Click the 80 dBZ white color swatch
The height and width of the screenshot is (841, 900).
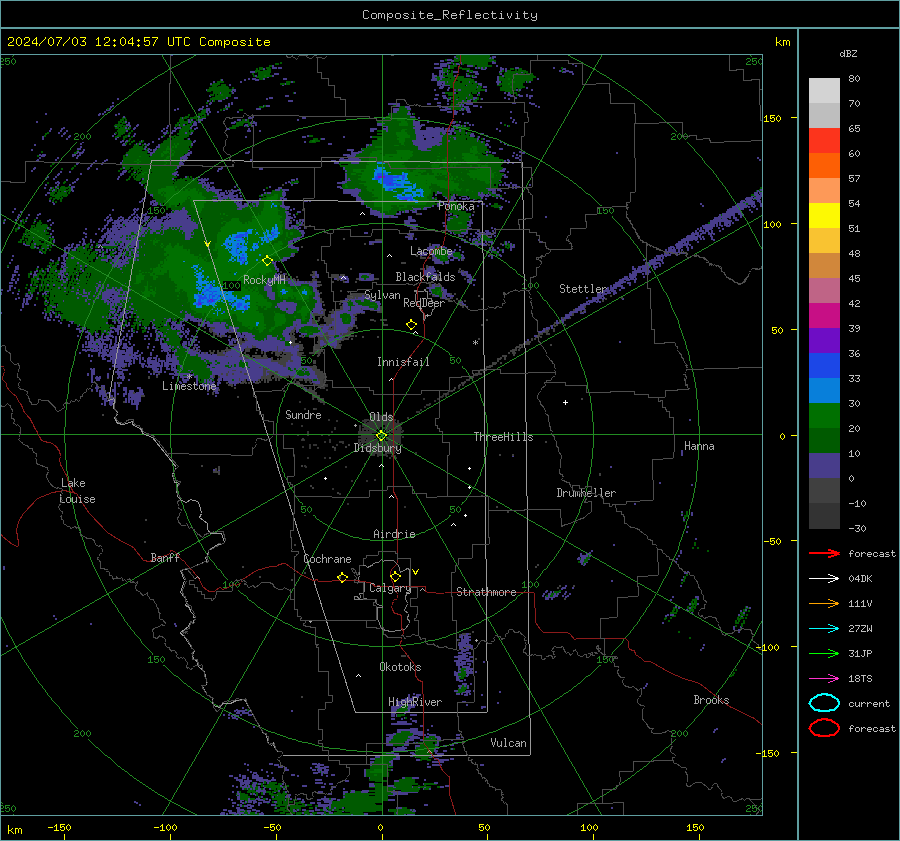pos(824,90)
